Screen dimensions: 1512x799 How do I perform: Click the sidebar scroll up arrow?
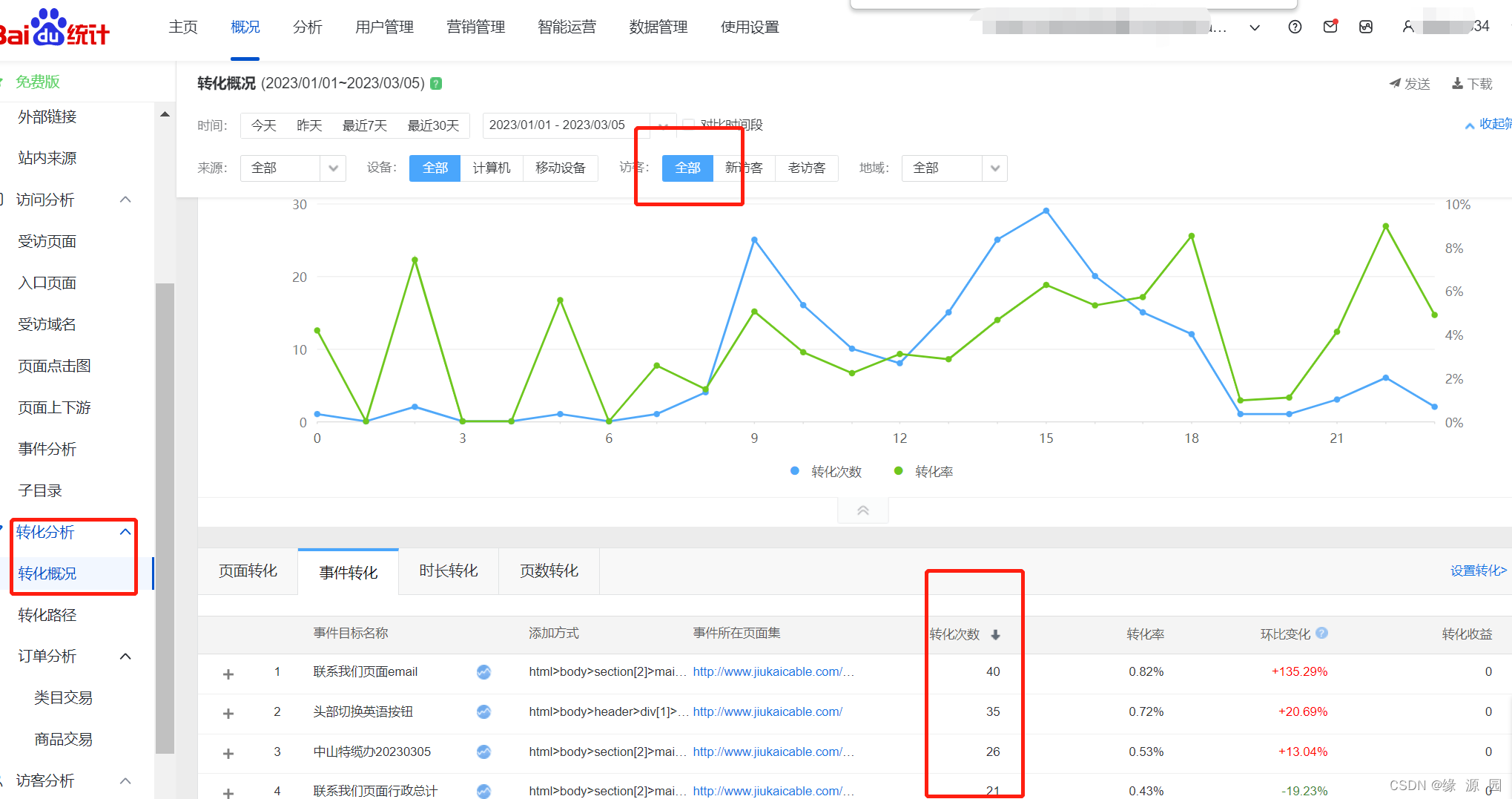(x=165, y=114)
